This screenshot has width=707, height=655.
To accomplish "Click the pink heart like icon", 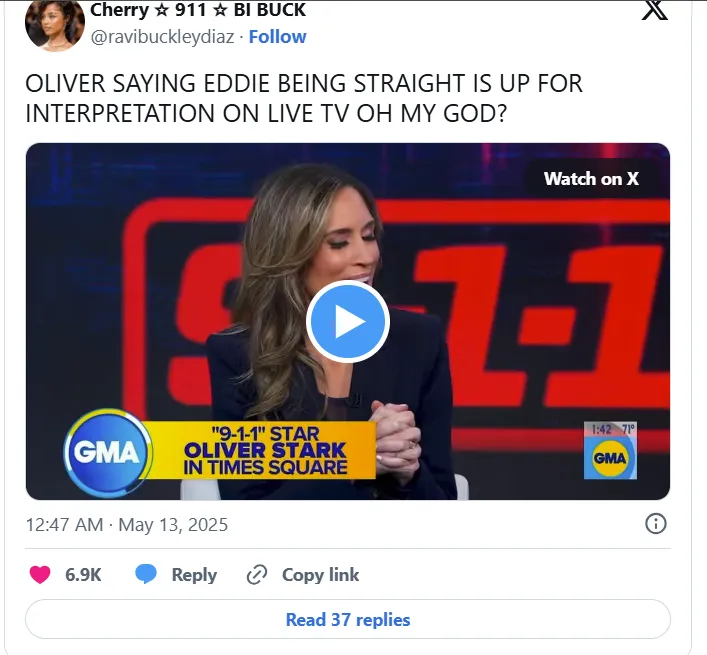I will (x=40, y=575).
